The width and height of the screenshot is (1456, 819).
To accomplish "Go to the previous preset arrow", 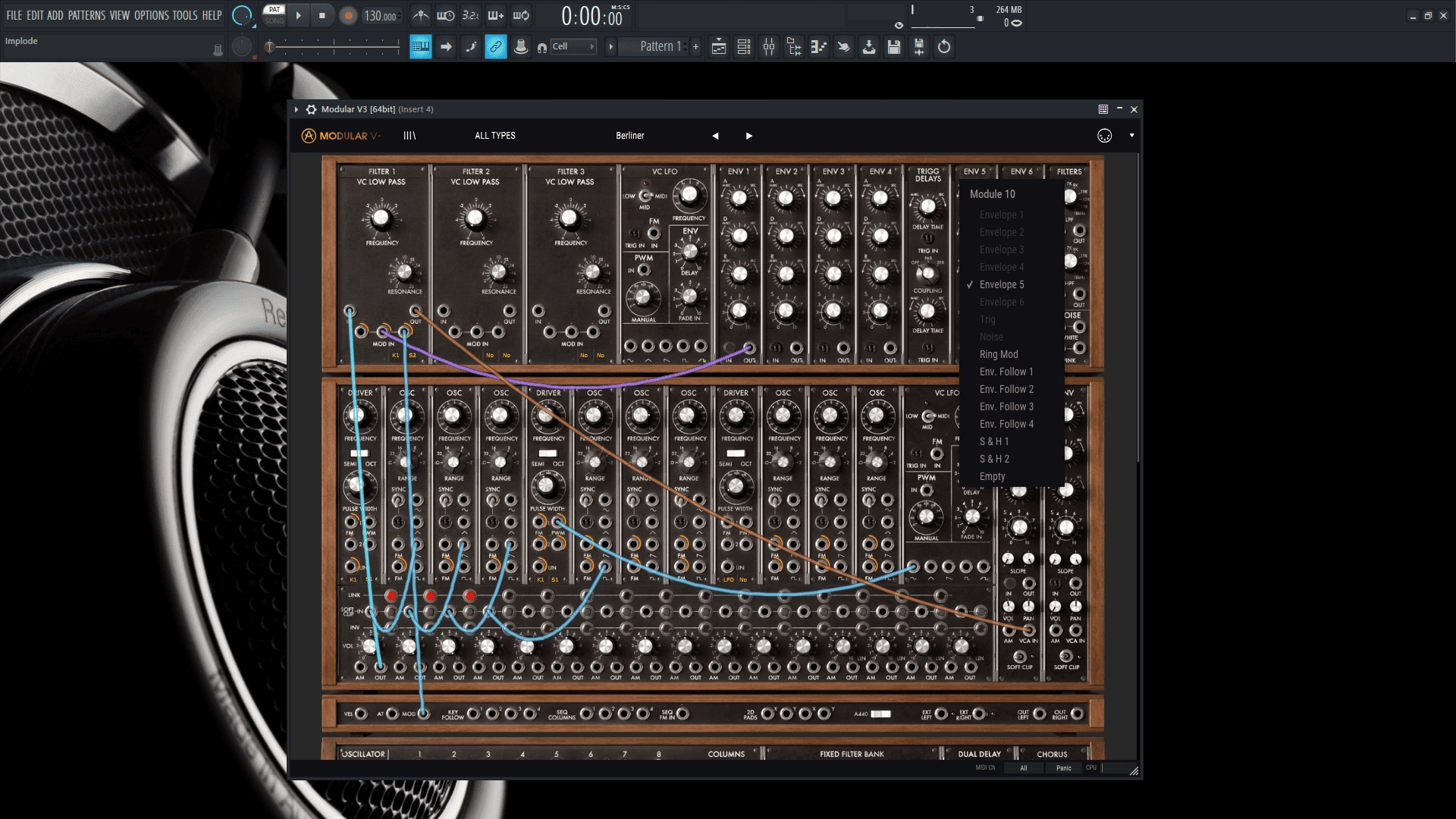I will (x=715, y=136).
